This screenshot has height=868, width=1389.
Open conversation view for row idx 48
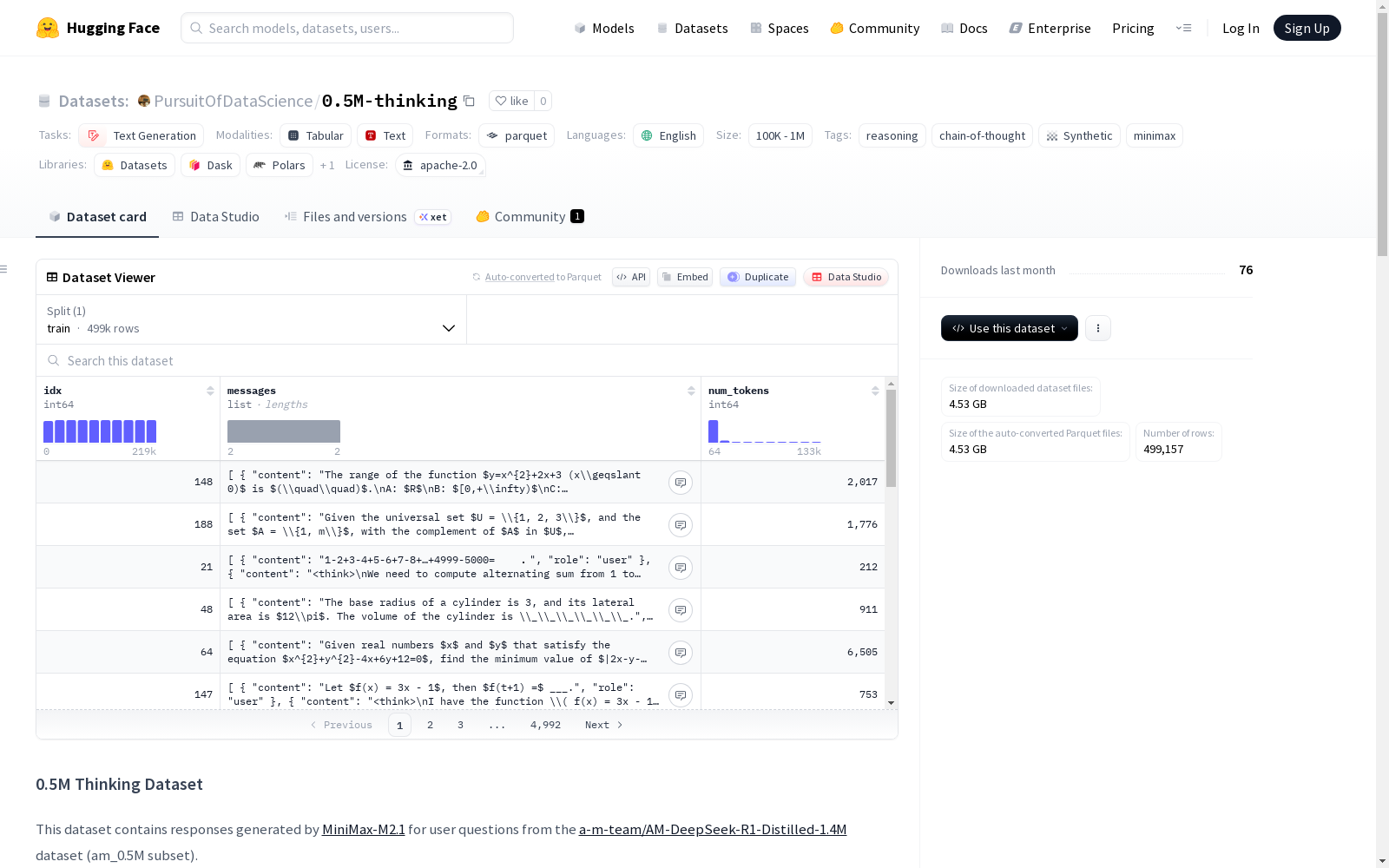[x=681, y=610]
